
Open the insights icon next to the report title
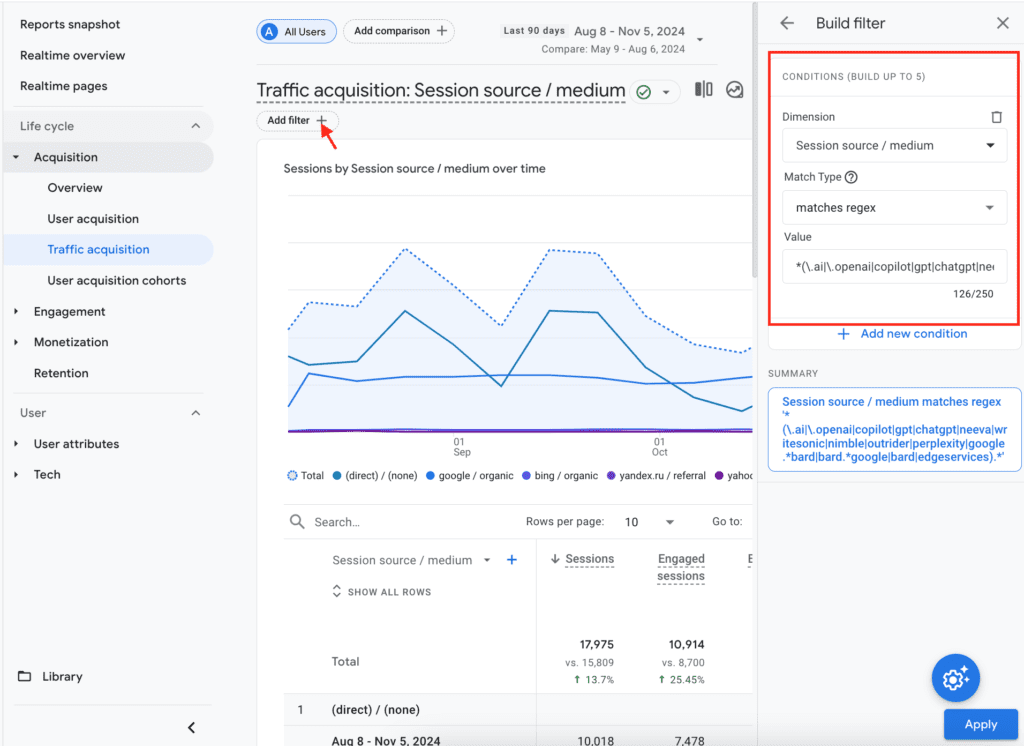point(735,89)
